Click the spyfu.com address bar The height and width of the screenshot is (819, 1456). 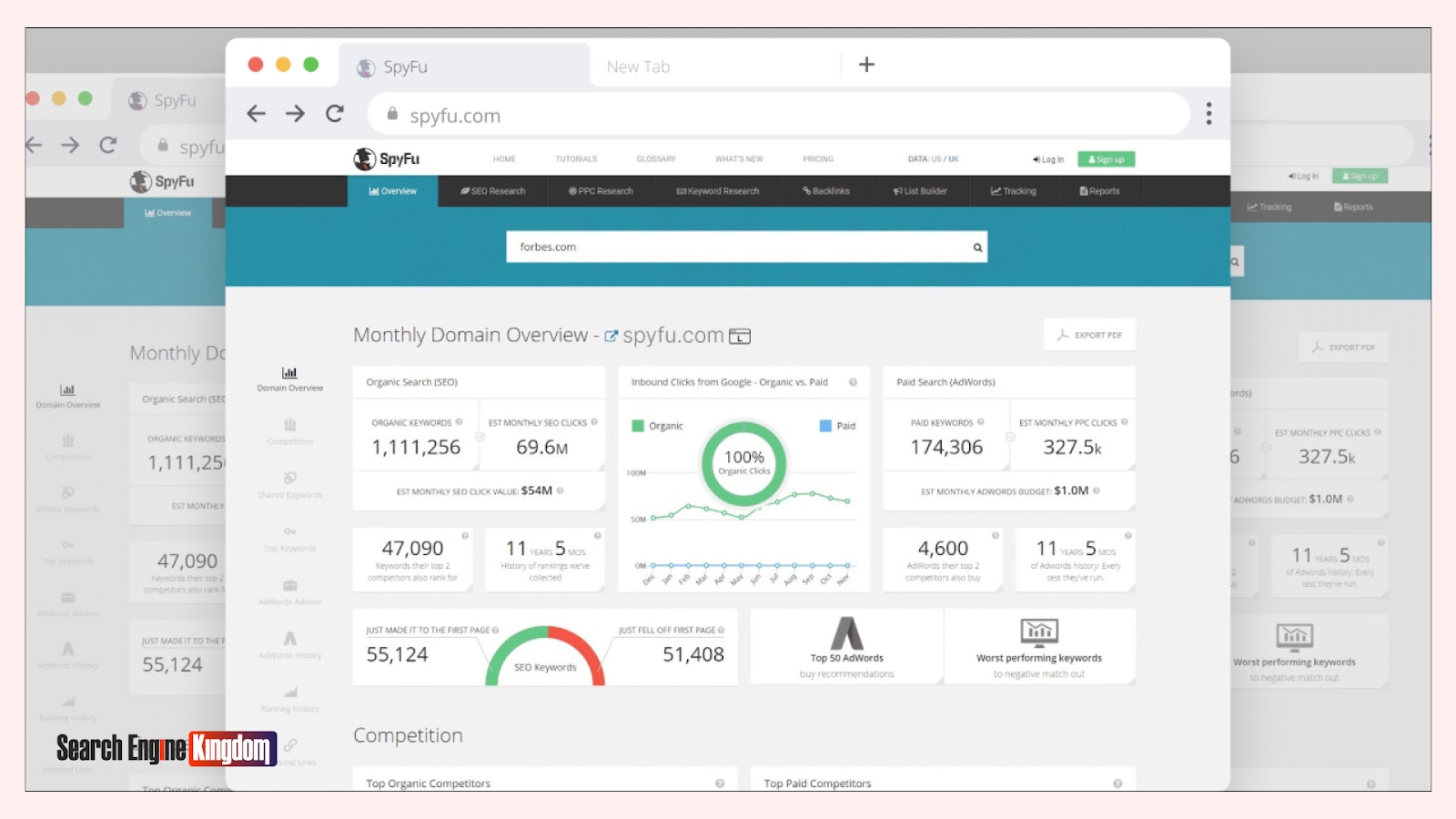778,115
